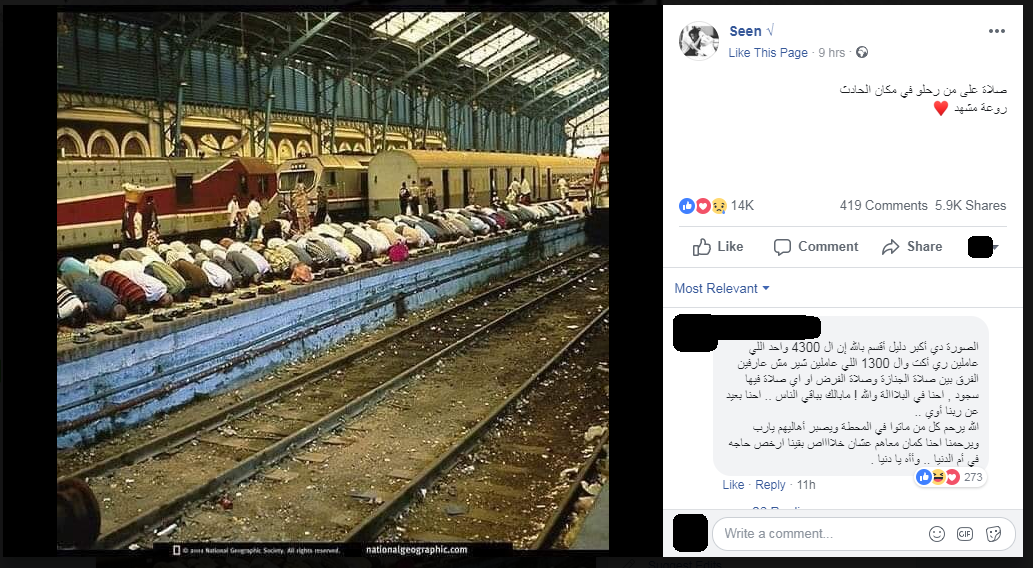1033x568 pixels.
Task: Click the Like thumbs-up button on post
Action: click(x=718, y=246)
